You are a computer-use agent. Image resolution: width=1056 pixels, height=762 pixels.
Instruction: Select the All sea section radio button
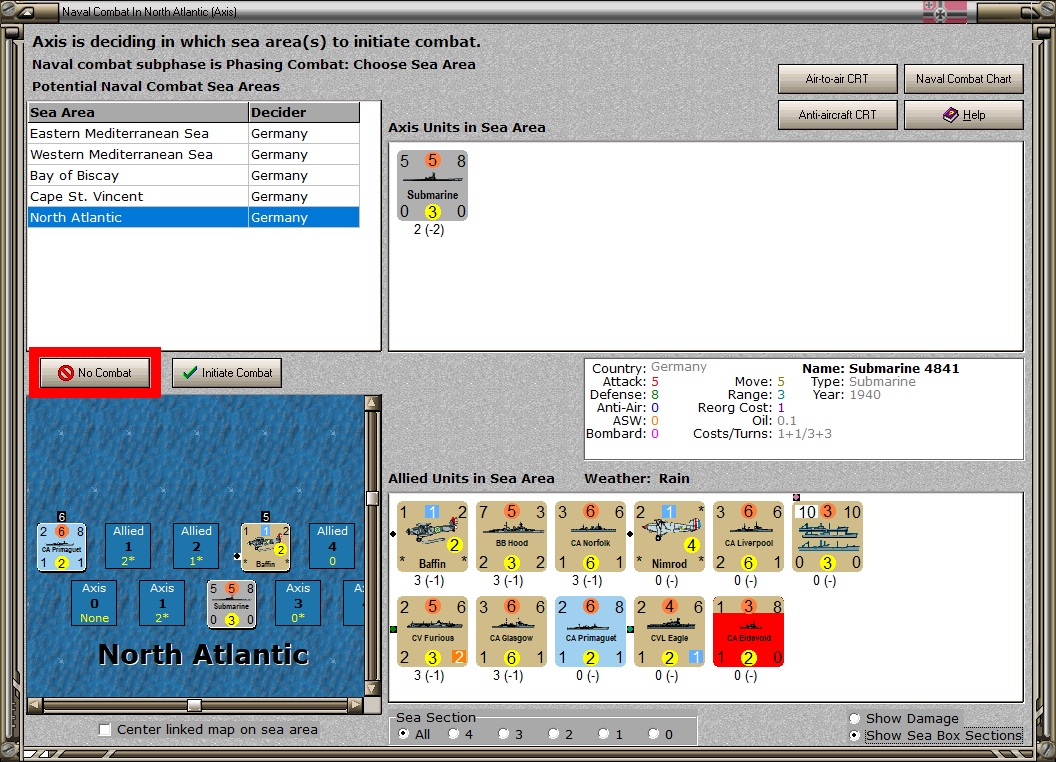[x=403, y=734]
